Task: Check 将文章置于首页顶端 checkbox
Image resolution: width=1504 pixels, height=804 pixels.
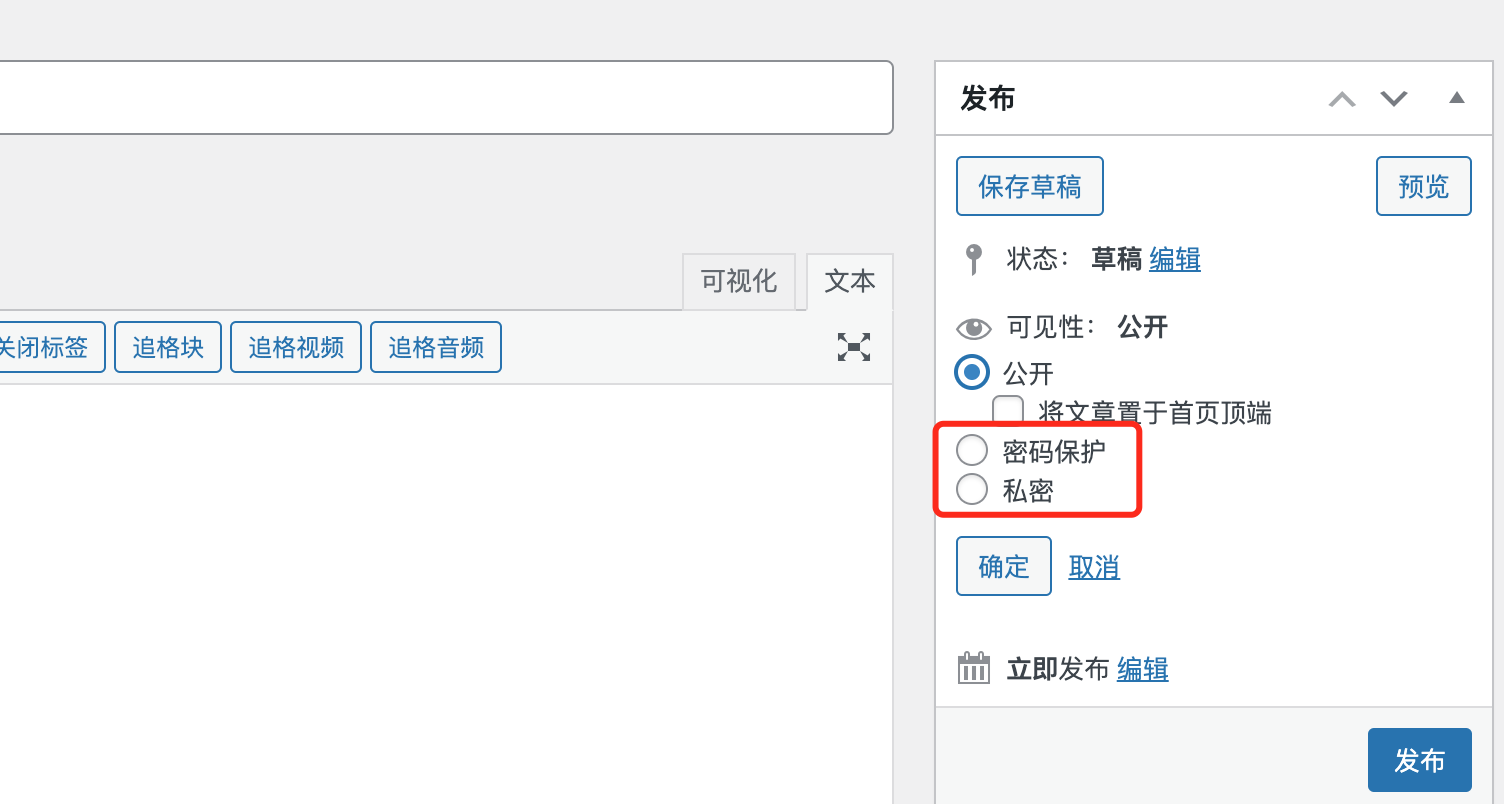Action: [x=1008, y=411]
